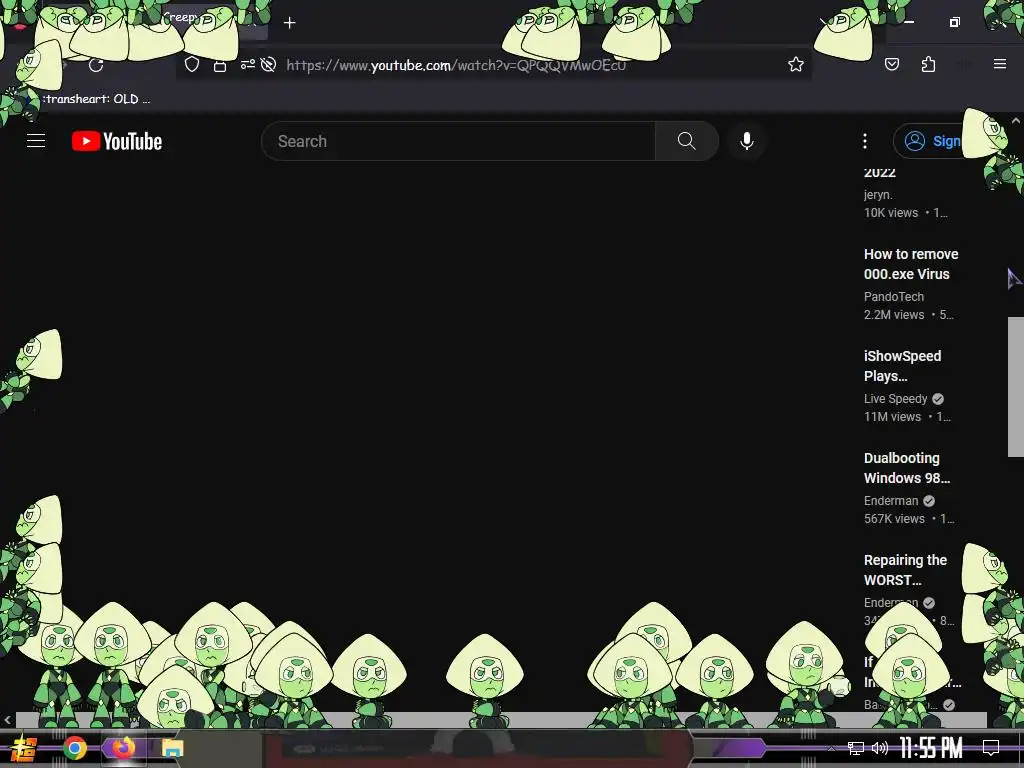This screenshot has width=1024, height=768.
Task: Click the magnifier search button
Action: [686, 141]
